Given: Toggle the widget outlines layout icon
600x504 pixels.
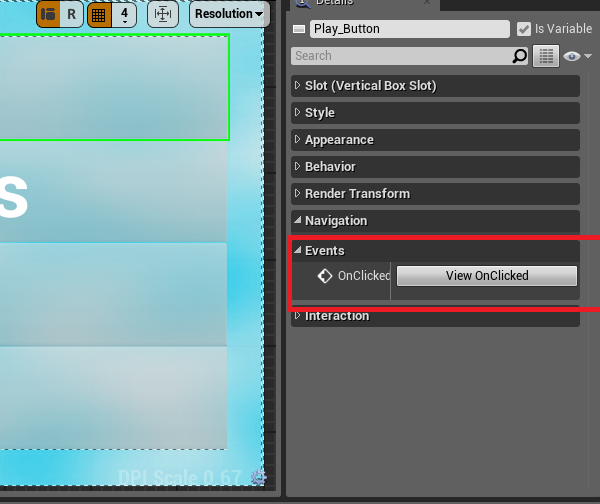Looking at the screenshot, I should pos(48,14).
